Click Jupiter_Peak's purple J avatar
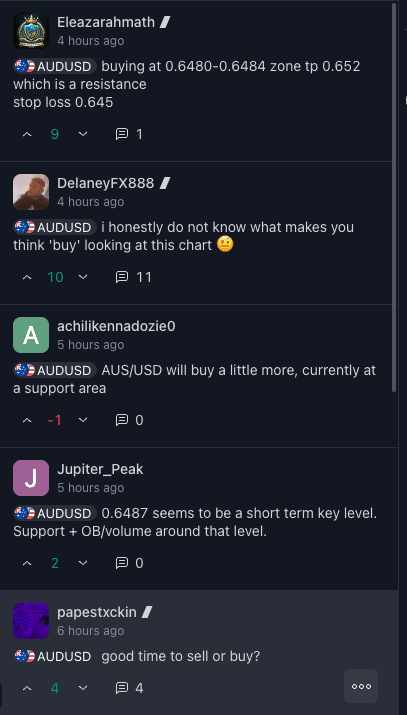Viewport: 407px width, 715px height. coord(31,478)
